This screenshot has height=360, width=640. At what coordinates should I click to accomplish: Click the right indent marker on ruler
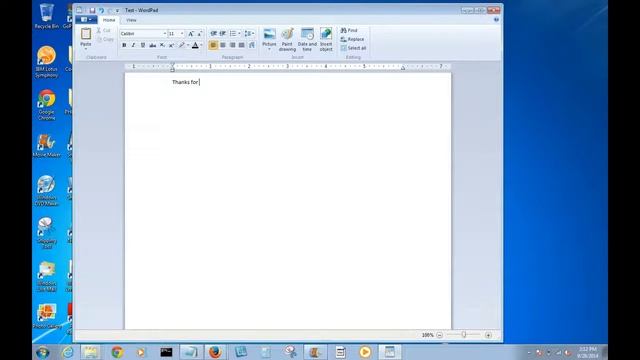pos(403,68)
